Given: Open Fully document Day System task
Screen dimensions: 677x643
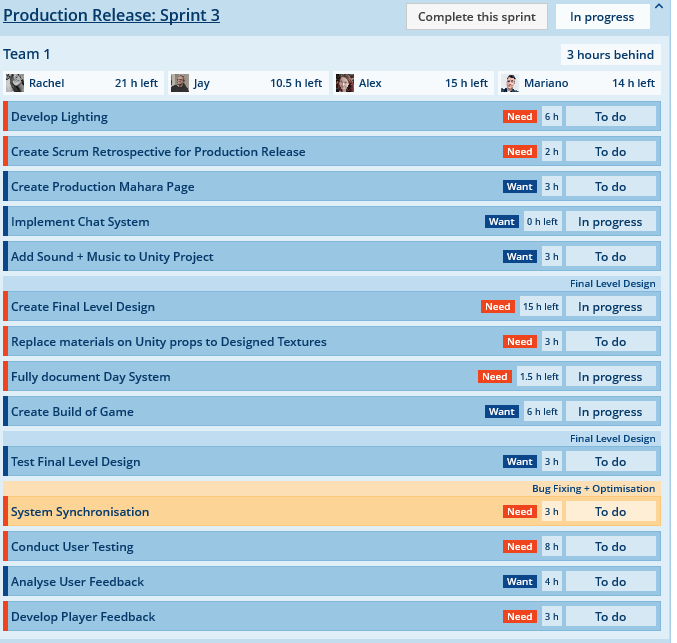Looking at the screenshot, I should click(x=91, y=377).
